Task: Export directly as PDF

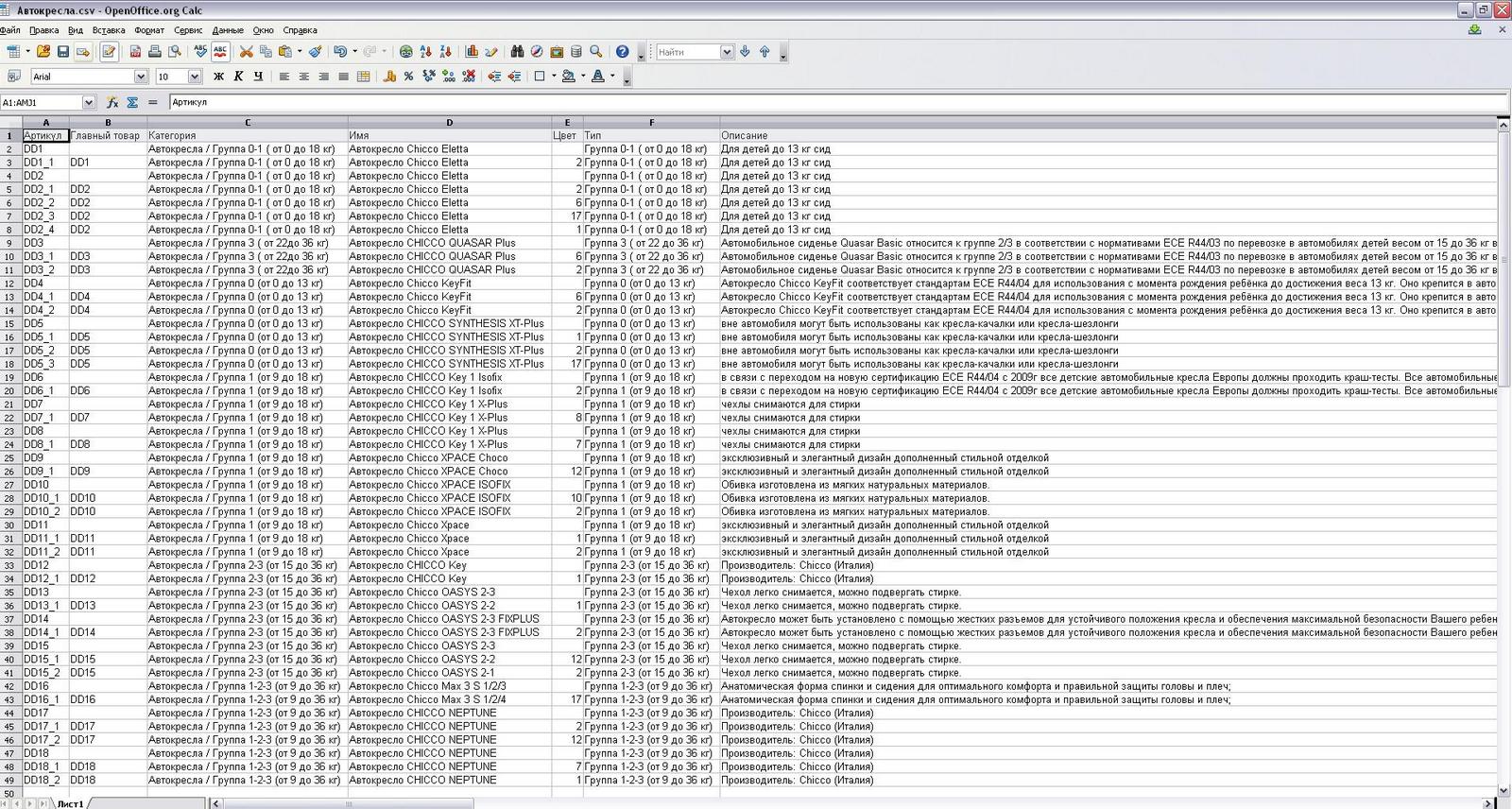Action: click(x=135, y=52)
